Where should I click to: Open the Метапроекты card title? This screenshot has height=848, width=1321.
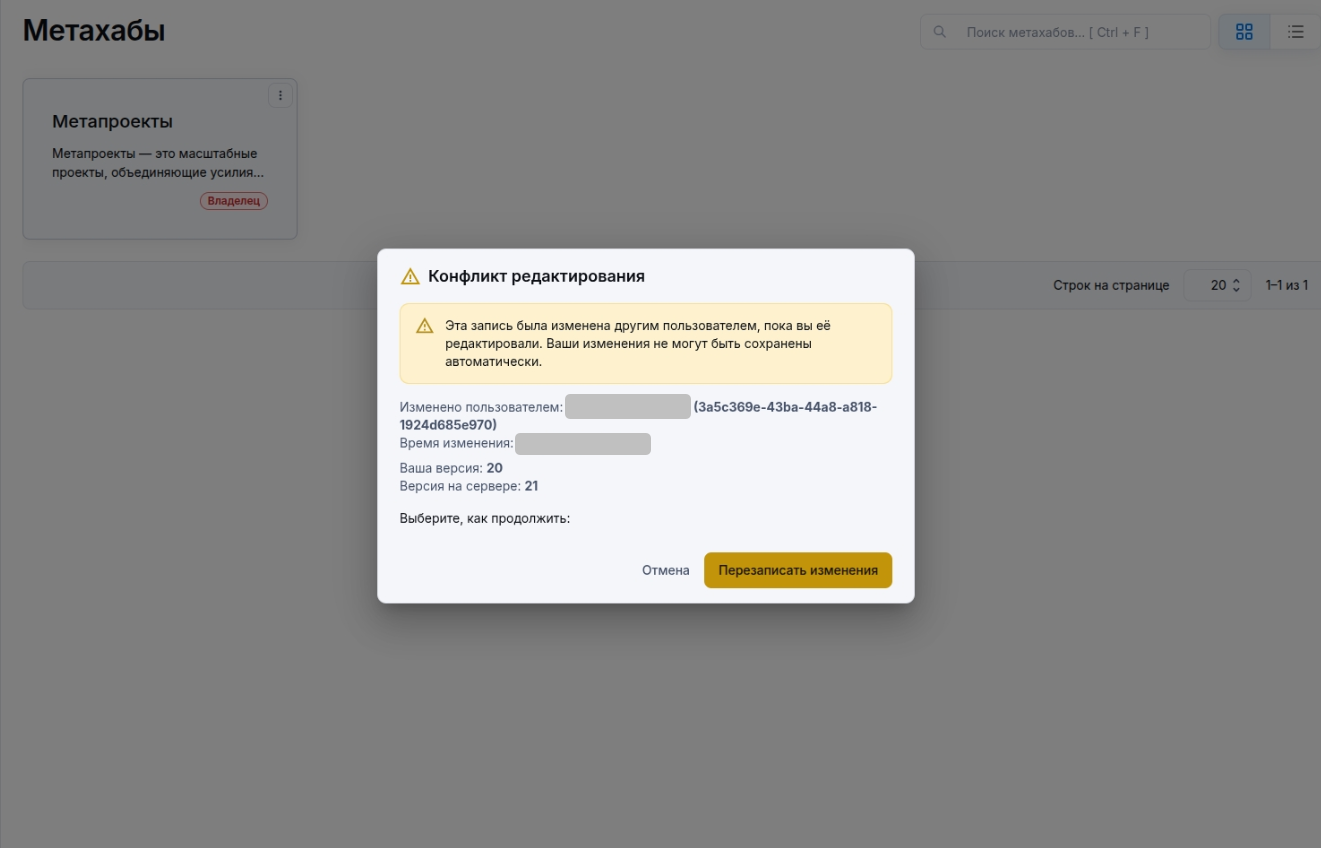(x=112, y=122)
